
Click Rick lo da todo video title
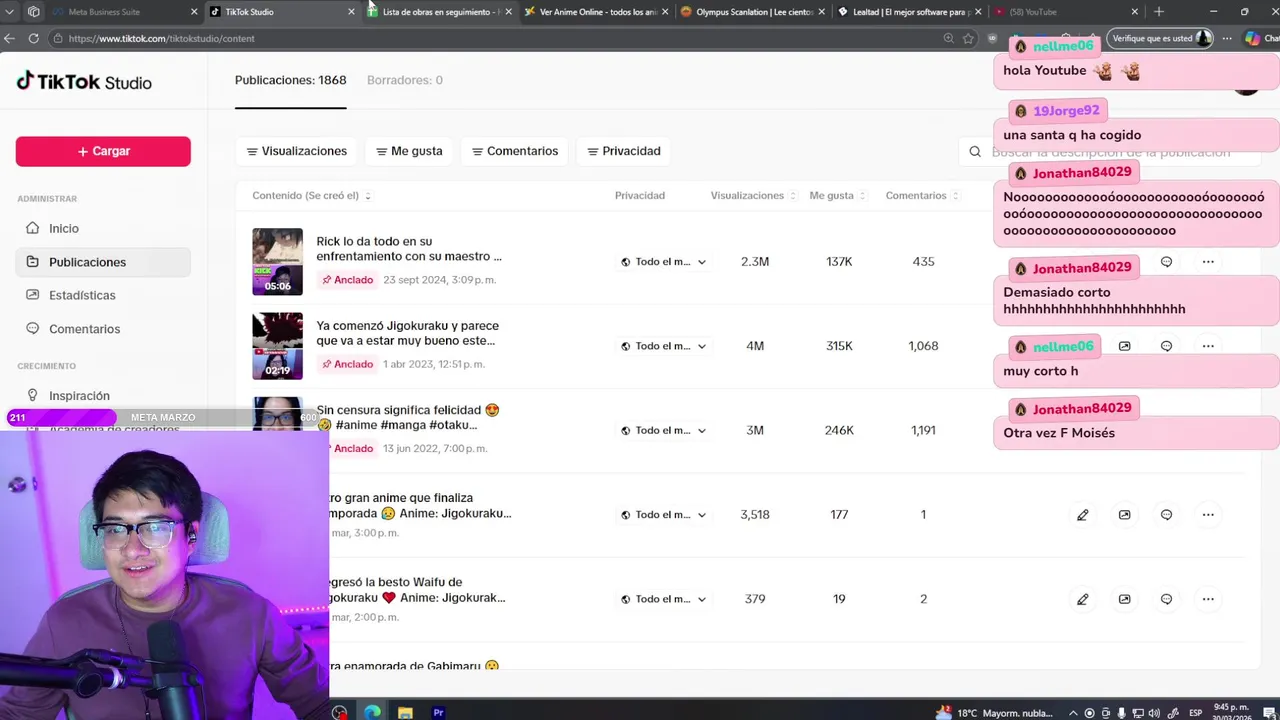(x=409, y=249)
